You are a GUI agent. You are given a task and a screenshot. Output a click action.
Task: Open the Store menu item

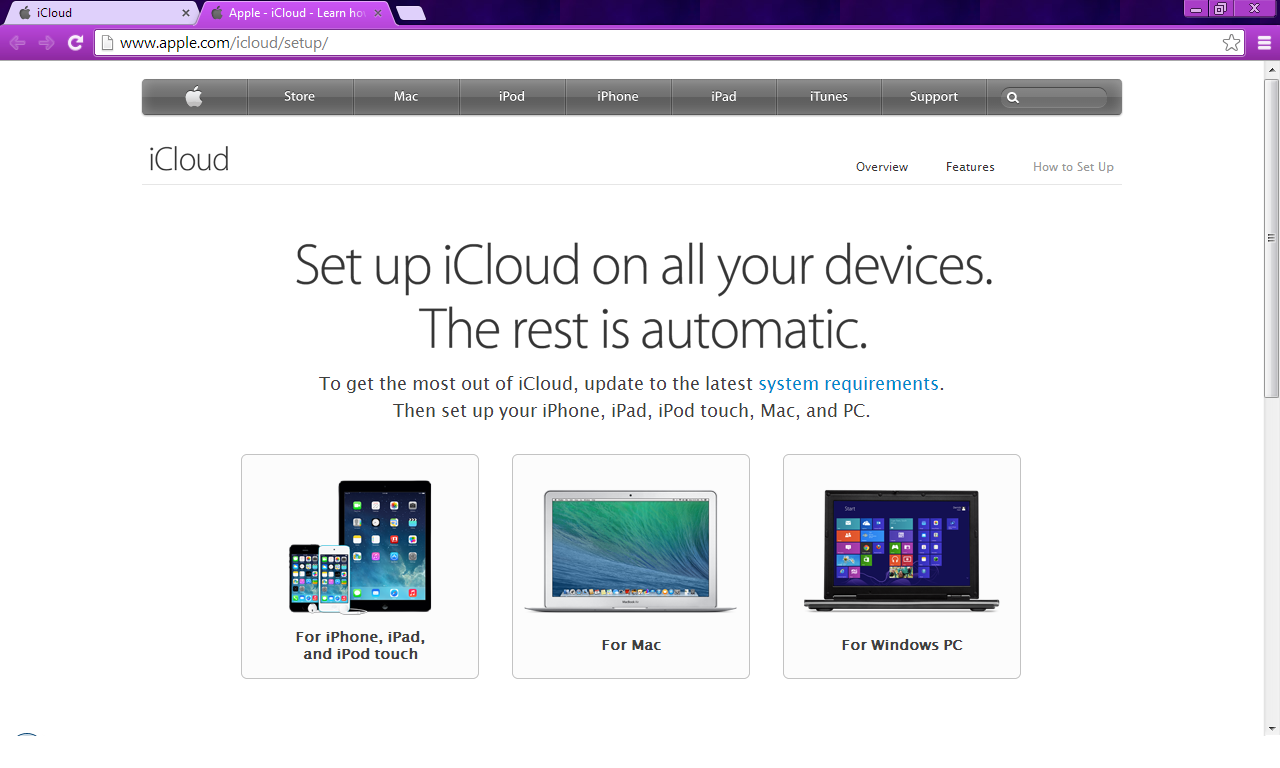point(299,97)
